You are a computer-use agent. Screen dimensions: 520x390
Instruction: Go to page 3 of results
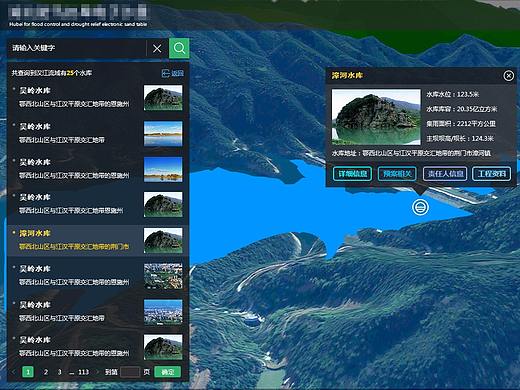point(60,372)
